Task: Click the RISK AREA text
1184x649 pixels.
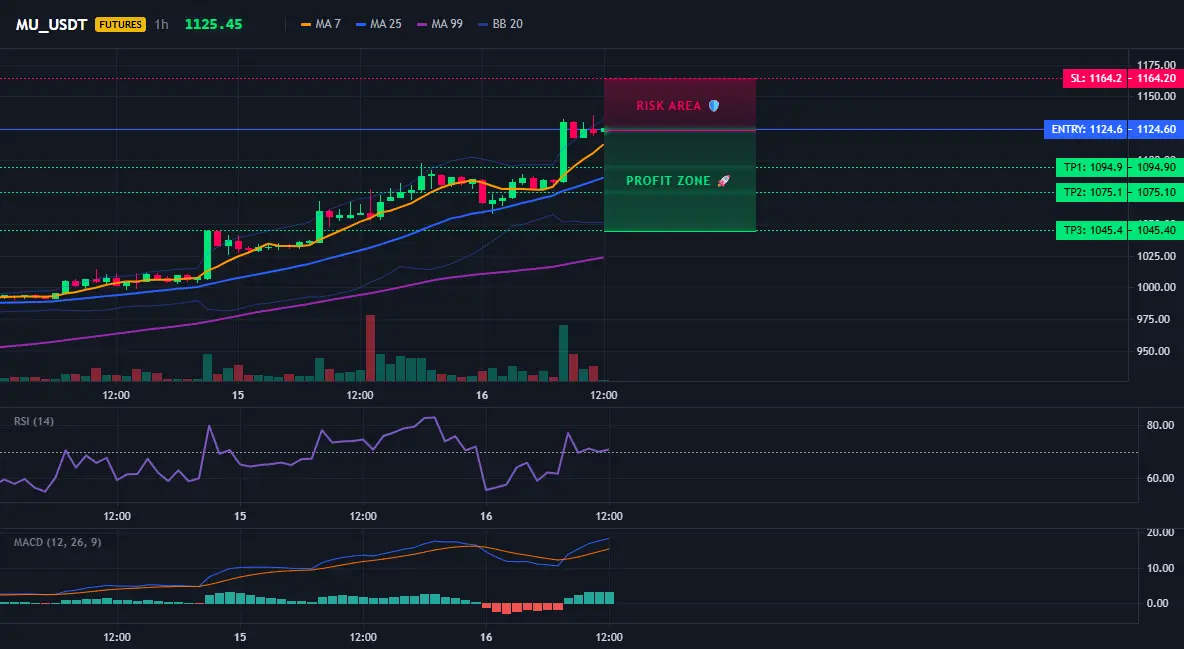Action: tap(668, 106)
